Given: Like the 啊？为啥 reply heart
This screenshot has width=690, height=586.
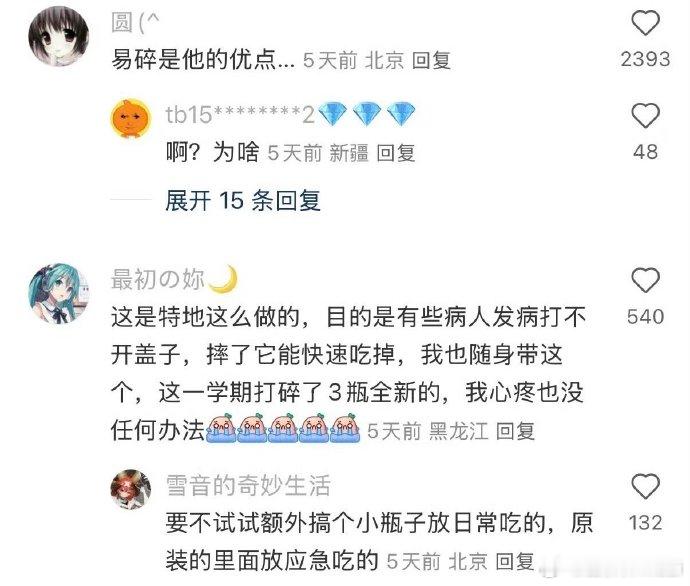Looking at the screenshot, I should pyautogui.click(x=646, y=116).
